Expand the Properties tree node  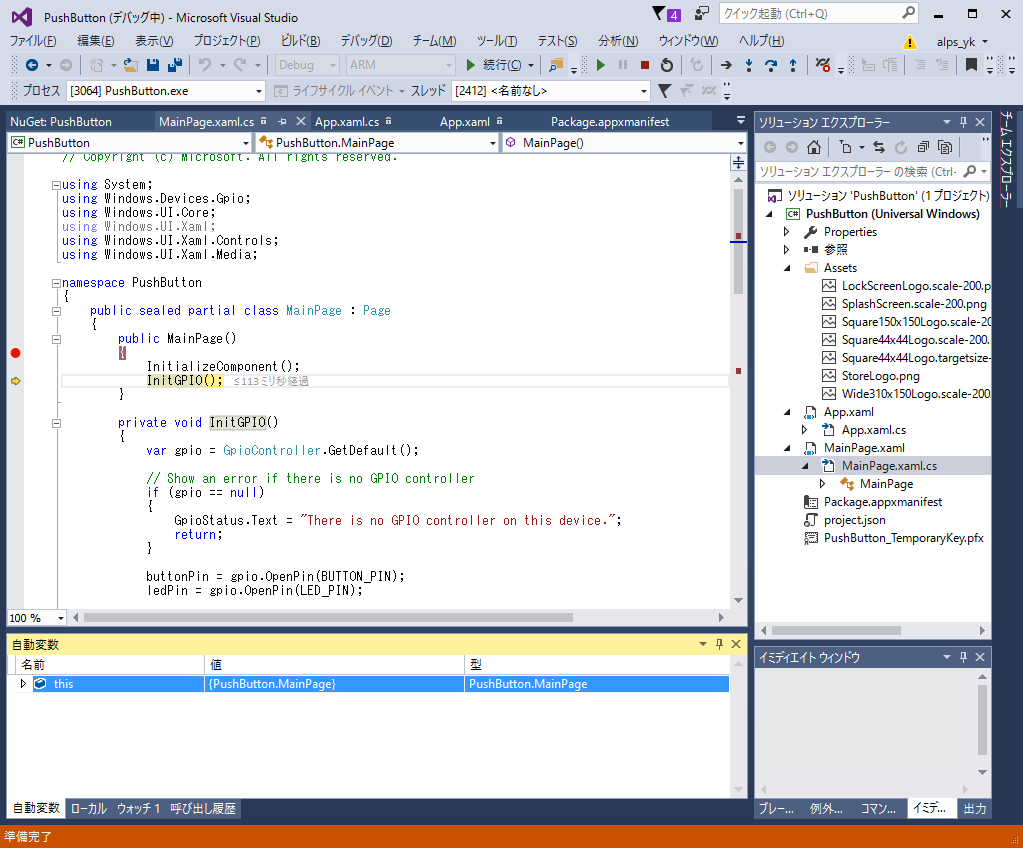[786, 232]
